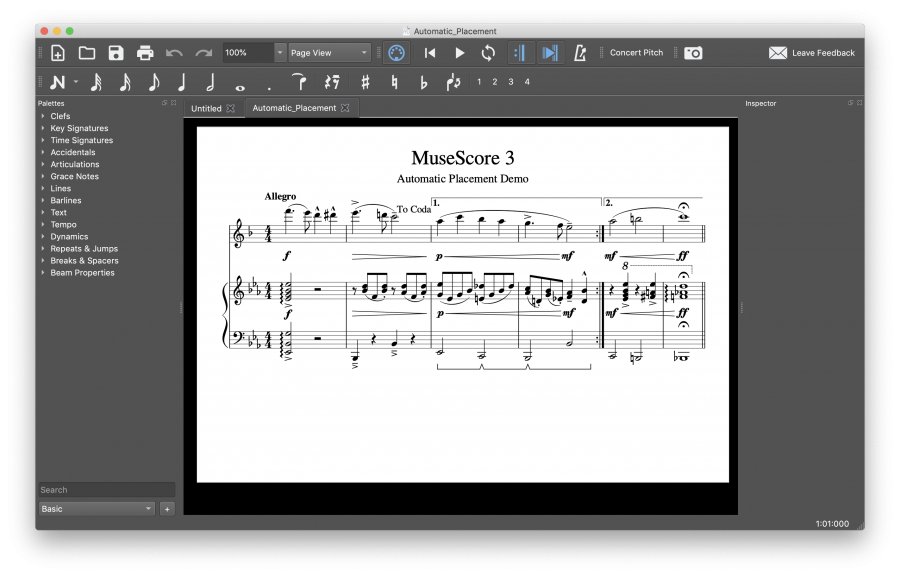
Task: Flip note stem direction
Action: 453,82
